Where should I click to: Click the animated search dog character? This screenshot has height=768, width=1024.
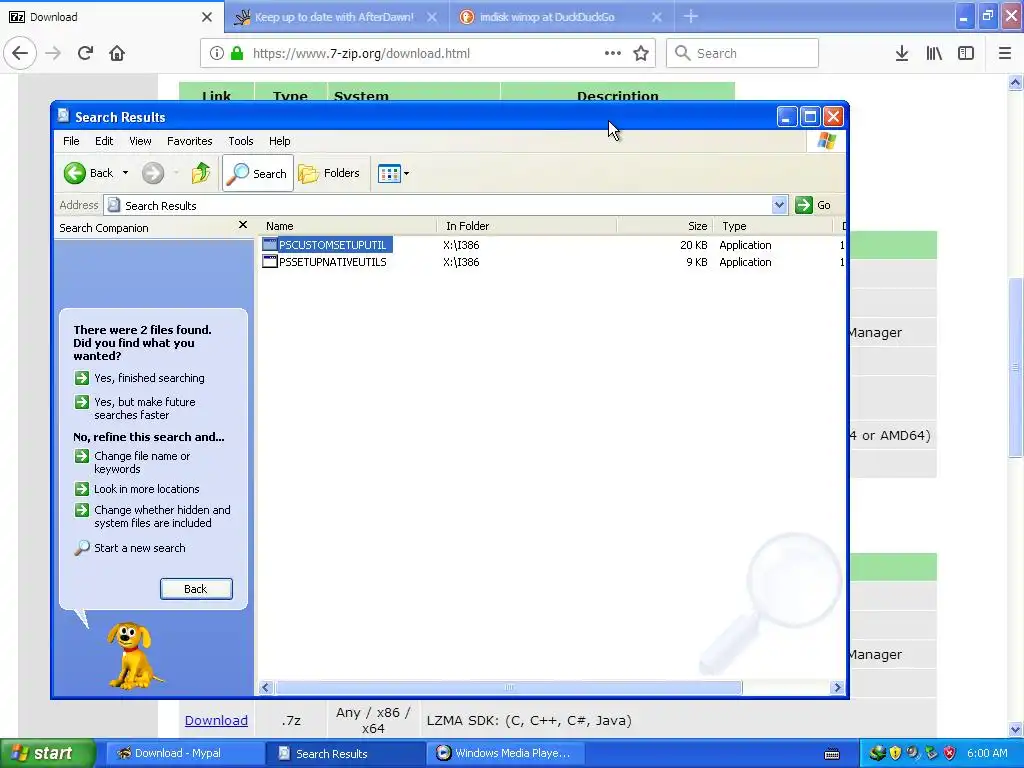coord(133,655)
